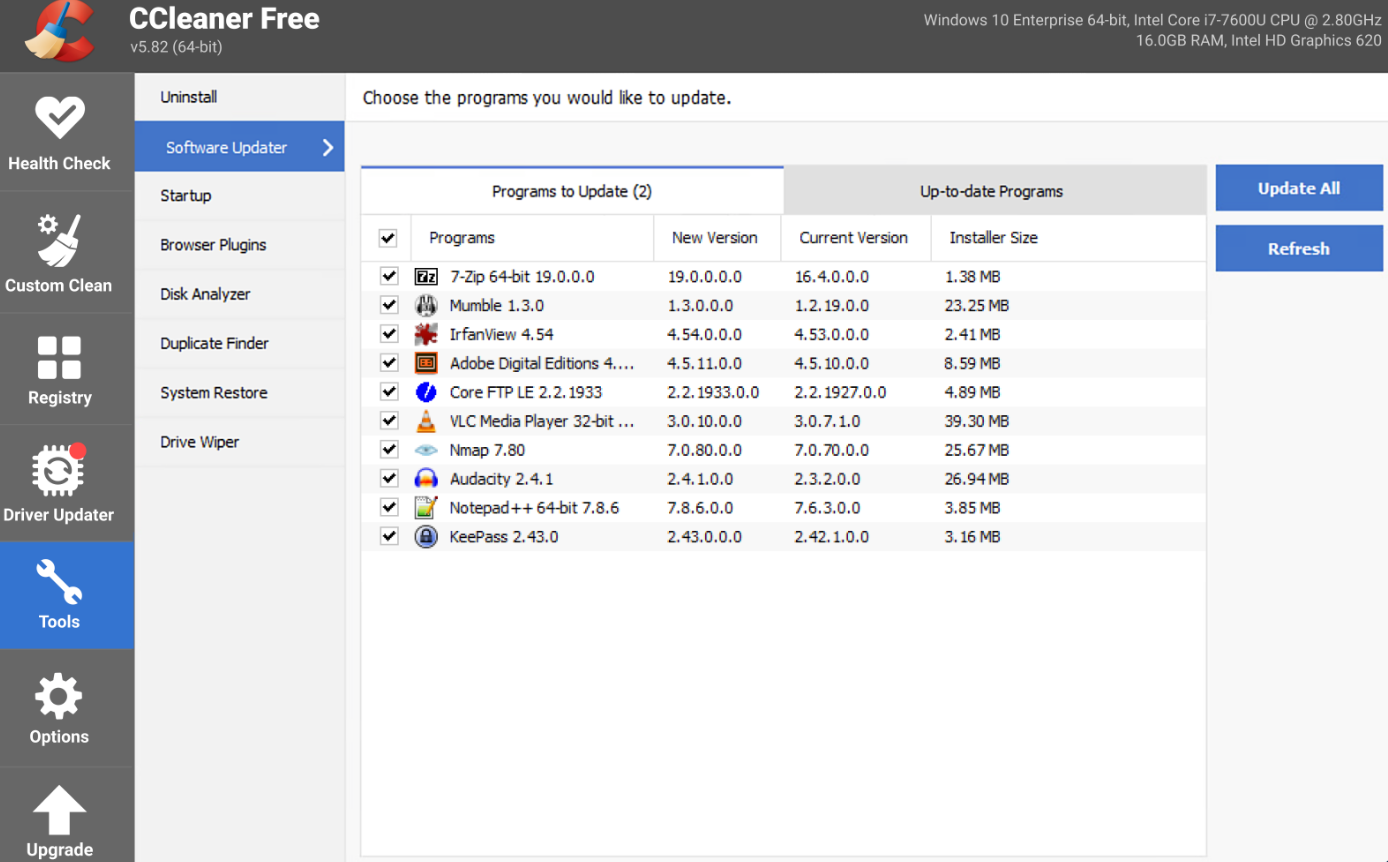This screenshot has width=1388, height=862.
Task: Toggle the select-all programs checkbox
Action: (x=388, y=238)
